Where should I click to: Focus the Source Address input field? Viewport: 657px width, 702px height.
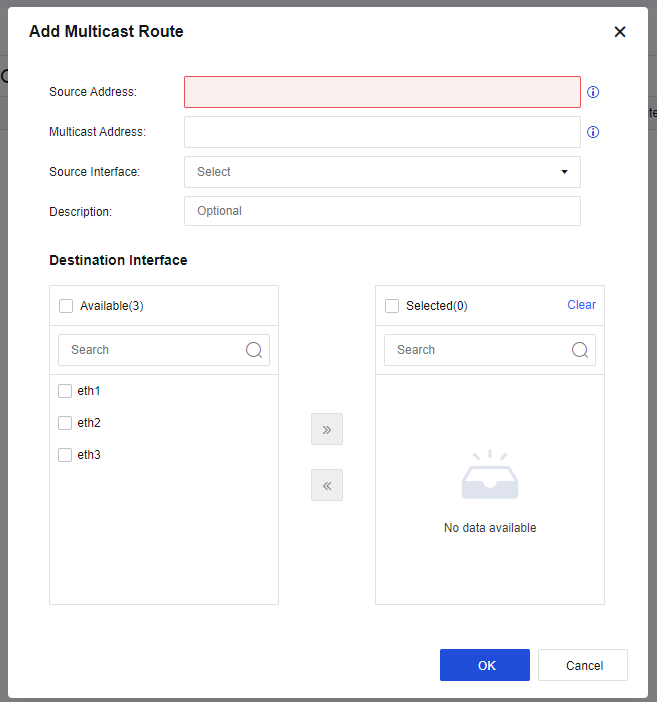(x=382, y=92)
